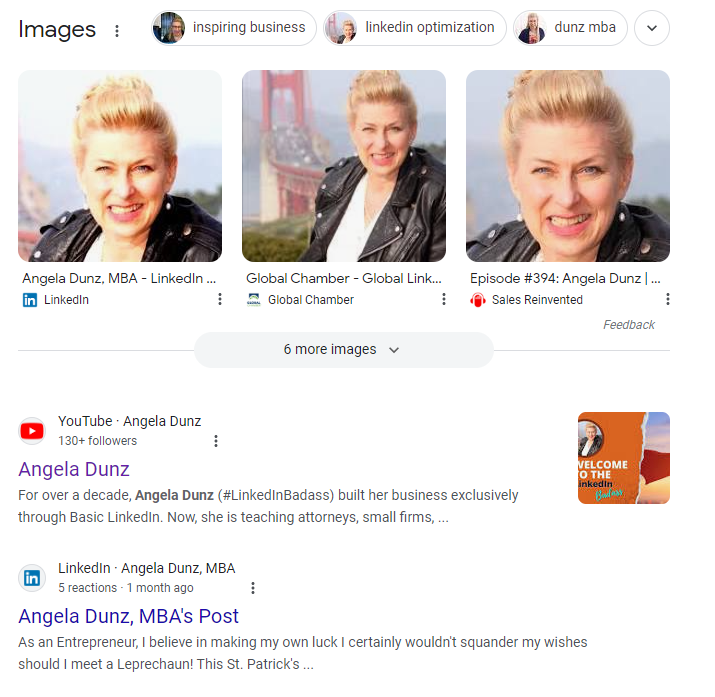Open the Episode #394 image thumbnail
Image resolution: width=715 pixels, height=697 pixels.
(568, 166)
